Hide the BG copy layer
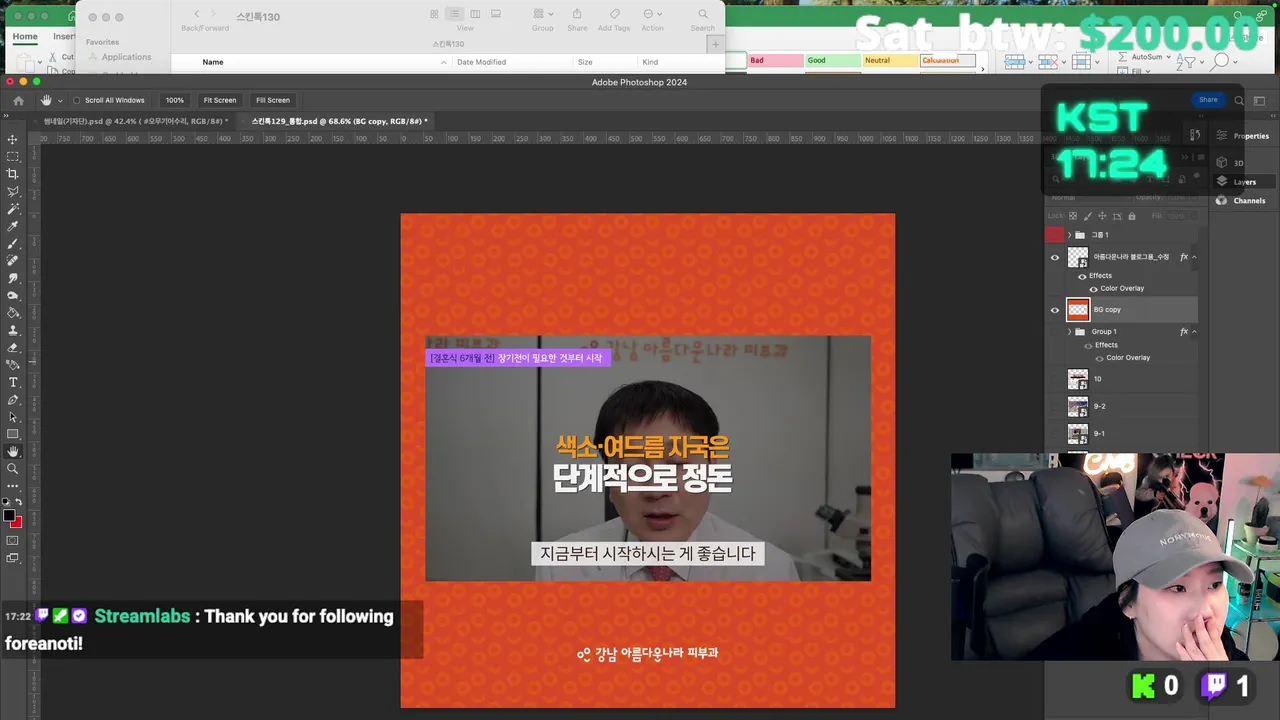Viewport: 1280px width, 720px height. [x=1054, y=310]
